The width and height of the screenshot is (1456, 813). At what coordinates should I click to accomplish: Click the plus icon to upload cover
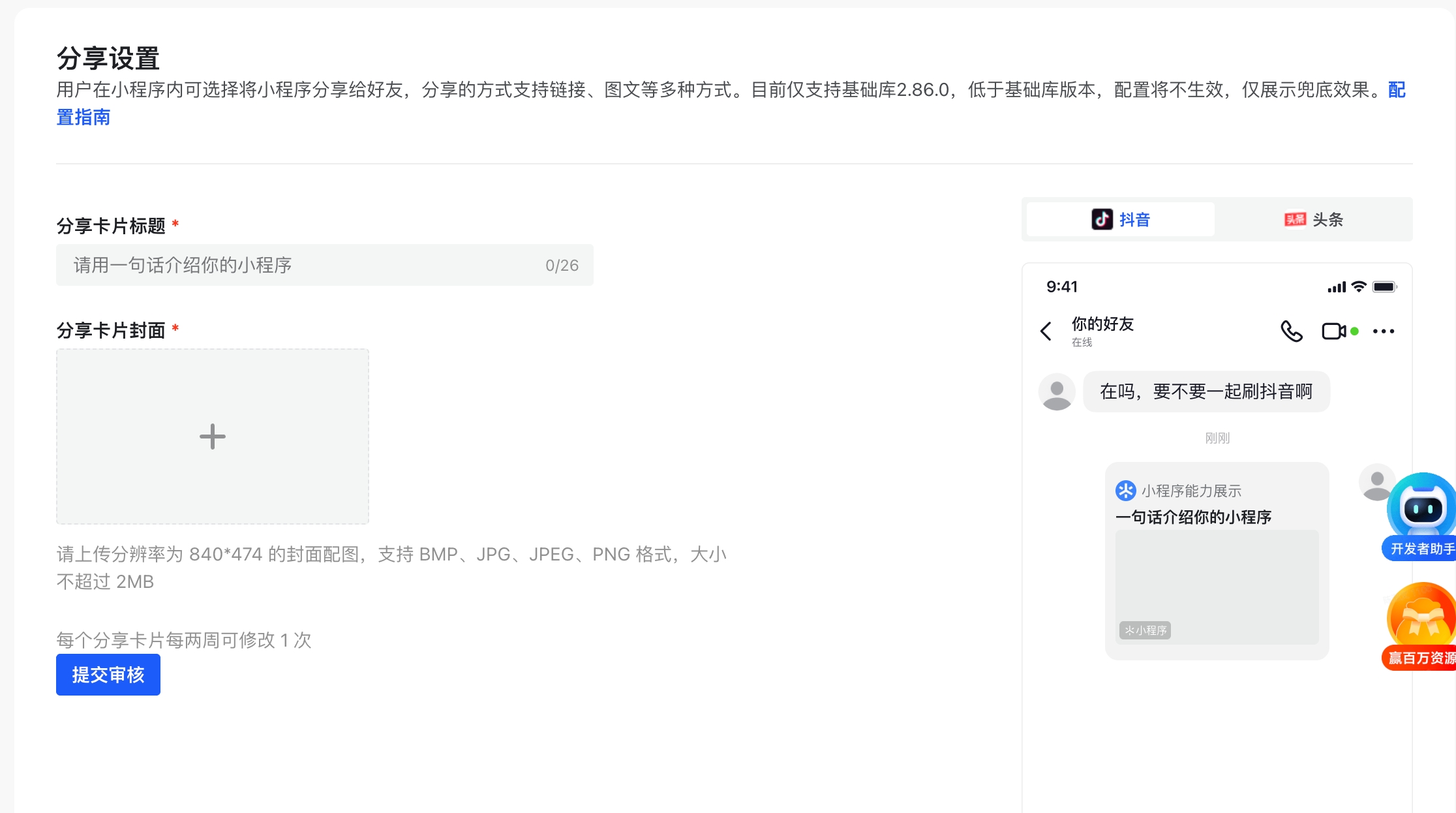click(213, 437)
